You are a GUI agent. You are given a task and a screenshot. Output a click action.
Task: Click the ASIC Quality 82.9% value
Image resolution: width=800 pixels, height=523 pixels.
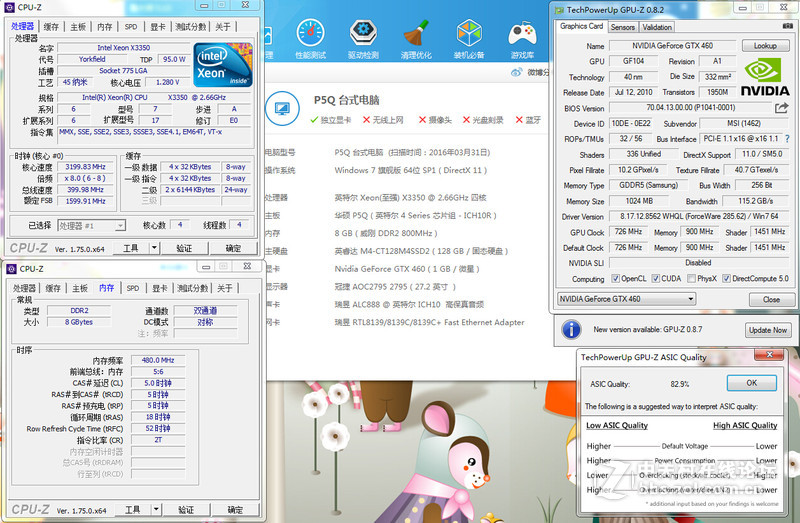[x=680, y=384]
